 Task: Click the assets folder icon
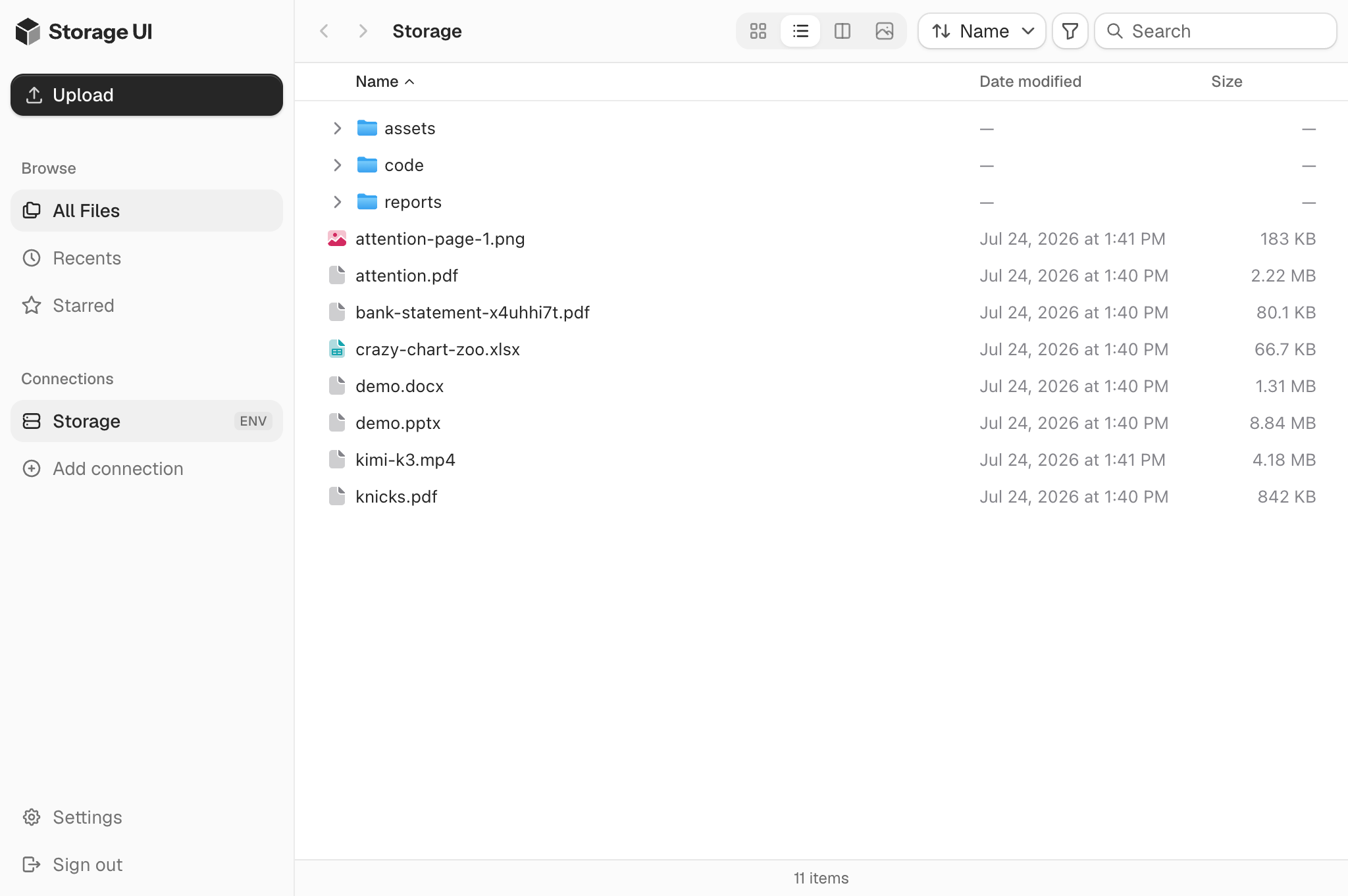pyautogui.click(x=367, y=128)
